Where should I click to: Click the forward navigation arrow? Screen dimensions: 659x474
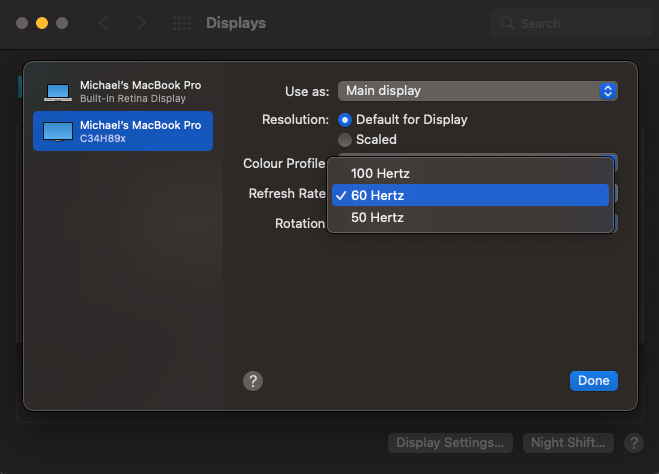tap(140, 23)
